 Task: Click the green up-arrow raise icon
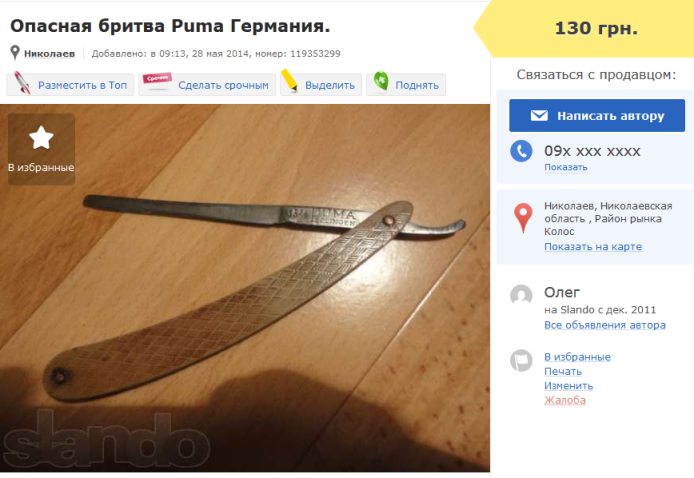(x=381, y=81)
